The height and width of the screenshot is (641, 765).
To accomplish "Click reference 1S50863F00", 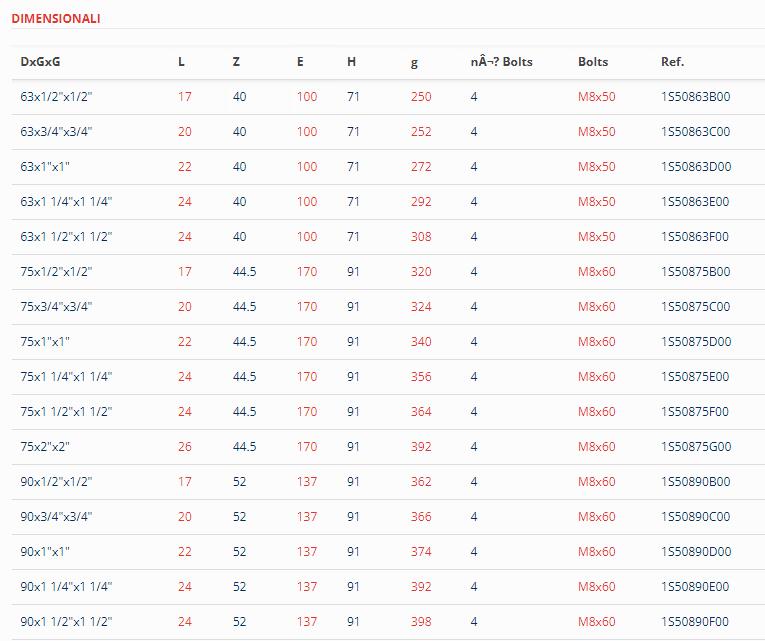I will [695, 237].
